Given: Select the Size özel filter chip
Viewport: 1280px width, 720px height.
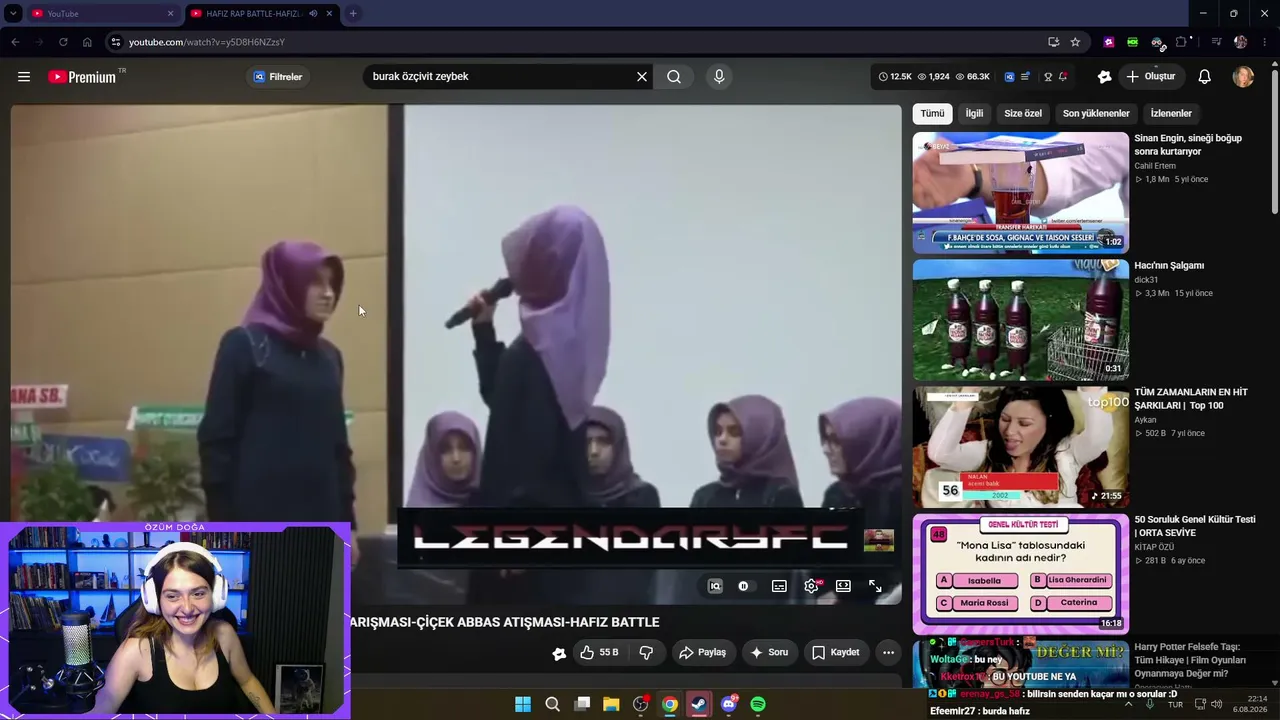Looking at the screenshot, I should pos(1023,114).
